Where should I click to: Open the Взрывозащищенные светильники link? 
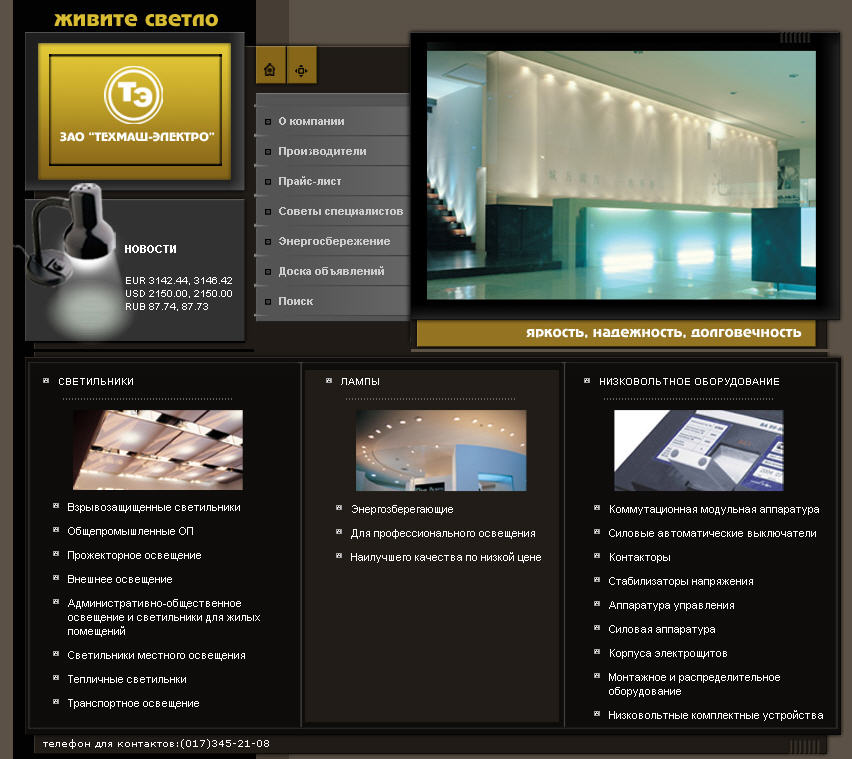click(154, 507)
